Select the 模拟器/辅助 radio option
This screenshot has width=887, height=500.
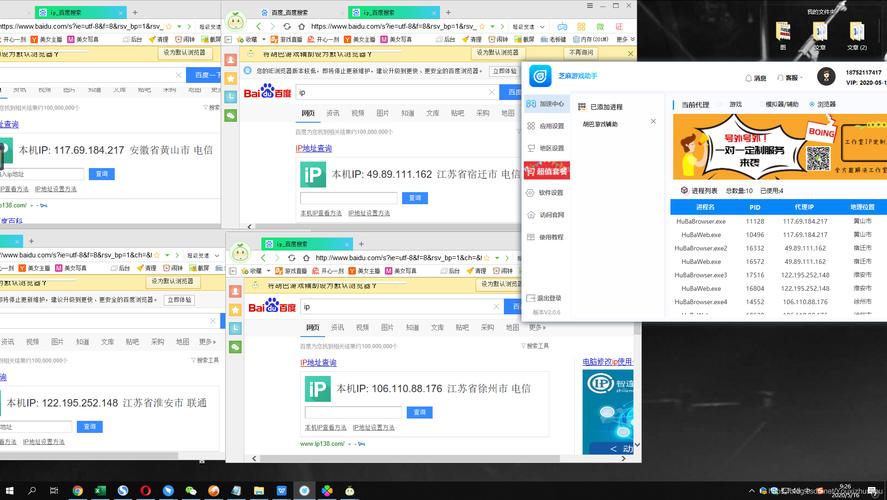pyautogui.click(x=778, y=104)
